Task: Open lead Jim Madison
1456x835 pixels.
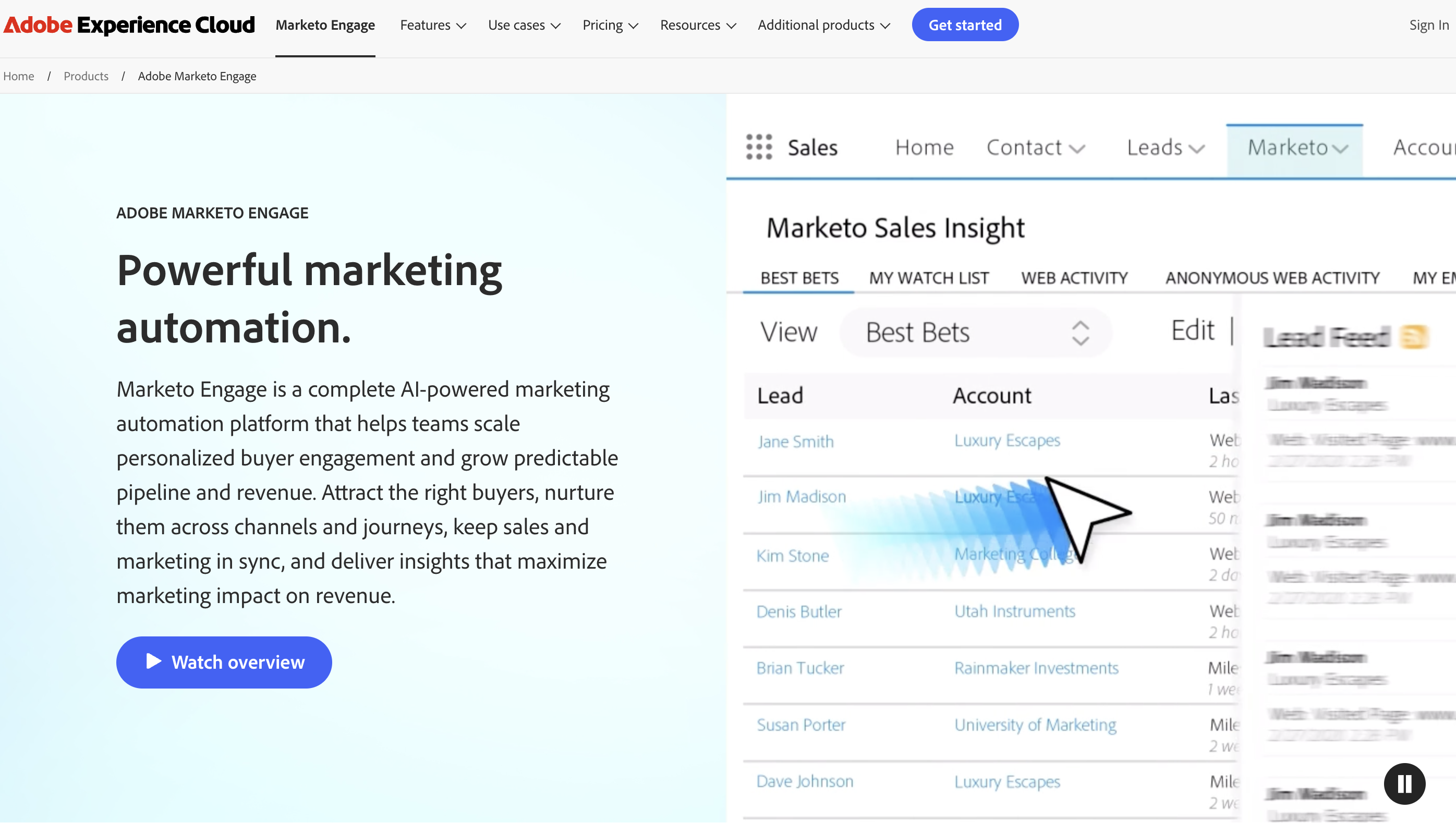Action: [x=802, y=497]
